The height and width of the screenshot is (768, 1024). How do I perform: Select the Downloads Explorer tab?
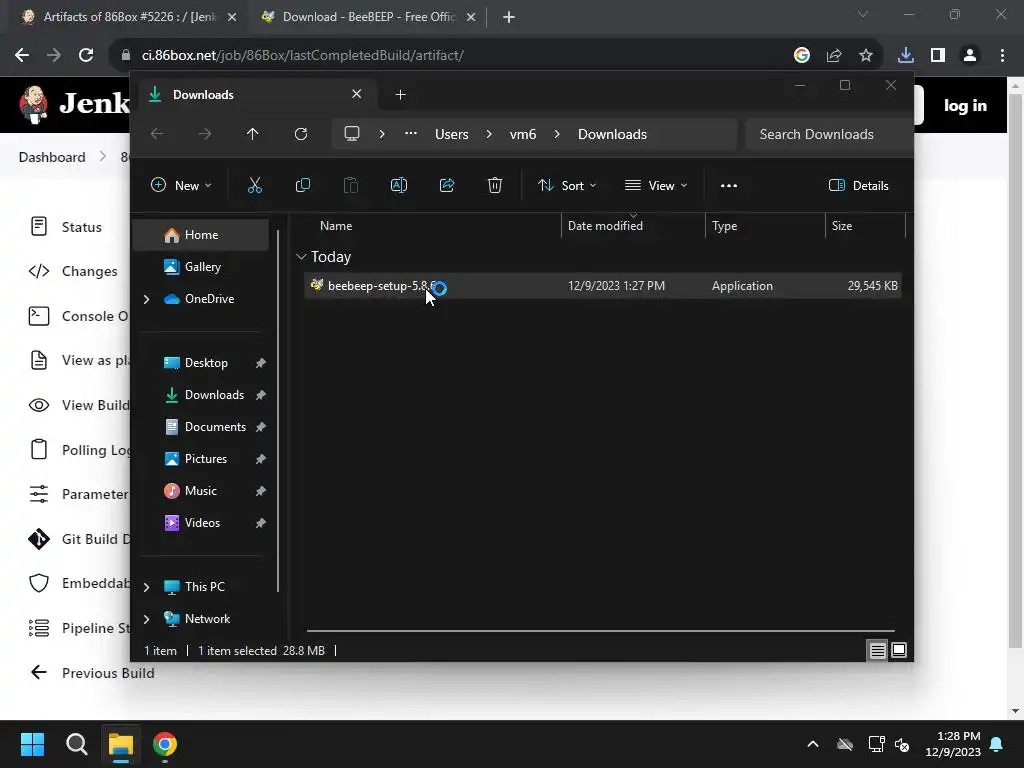255,95
